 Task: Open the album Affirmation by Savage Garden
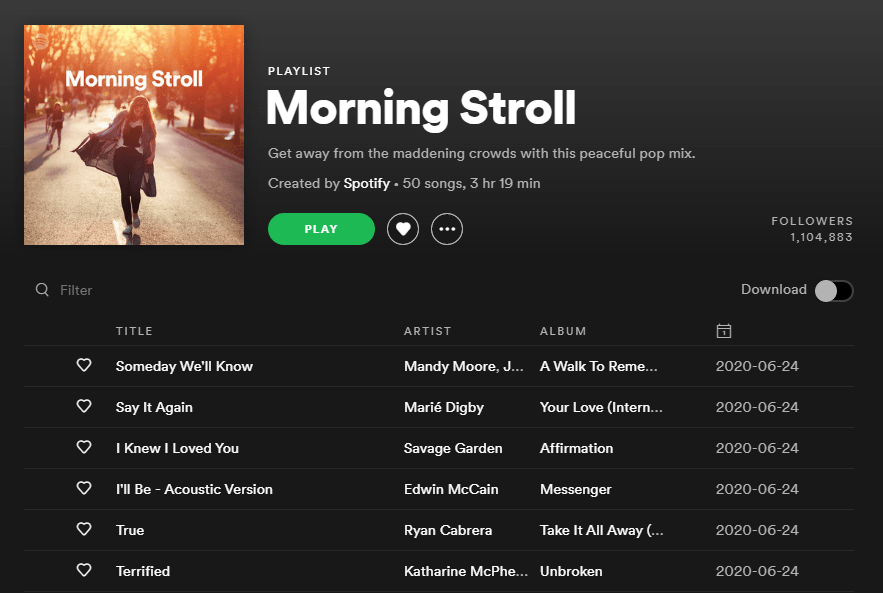tap(576, 448)
